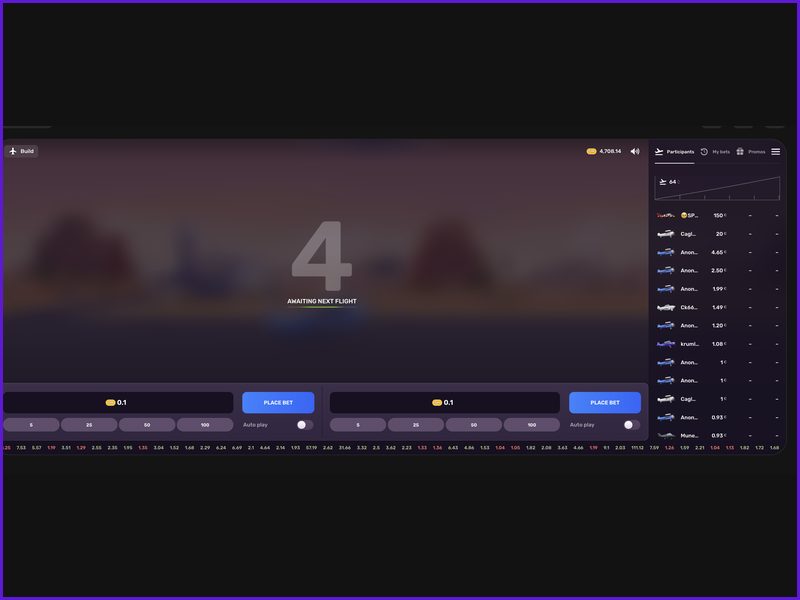
Task: Toggle the airplane avatar next to Cagl bet
Action: click(663, 233)
